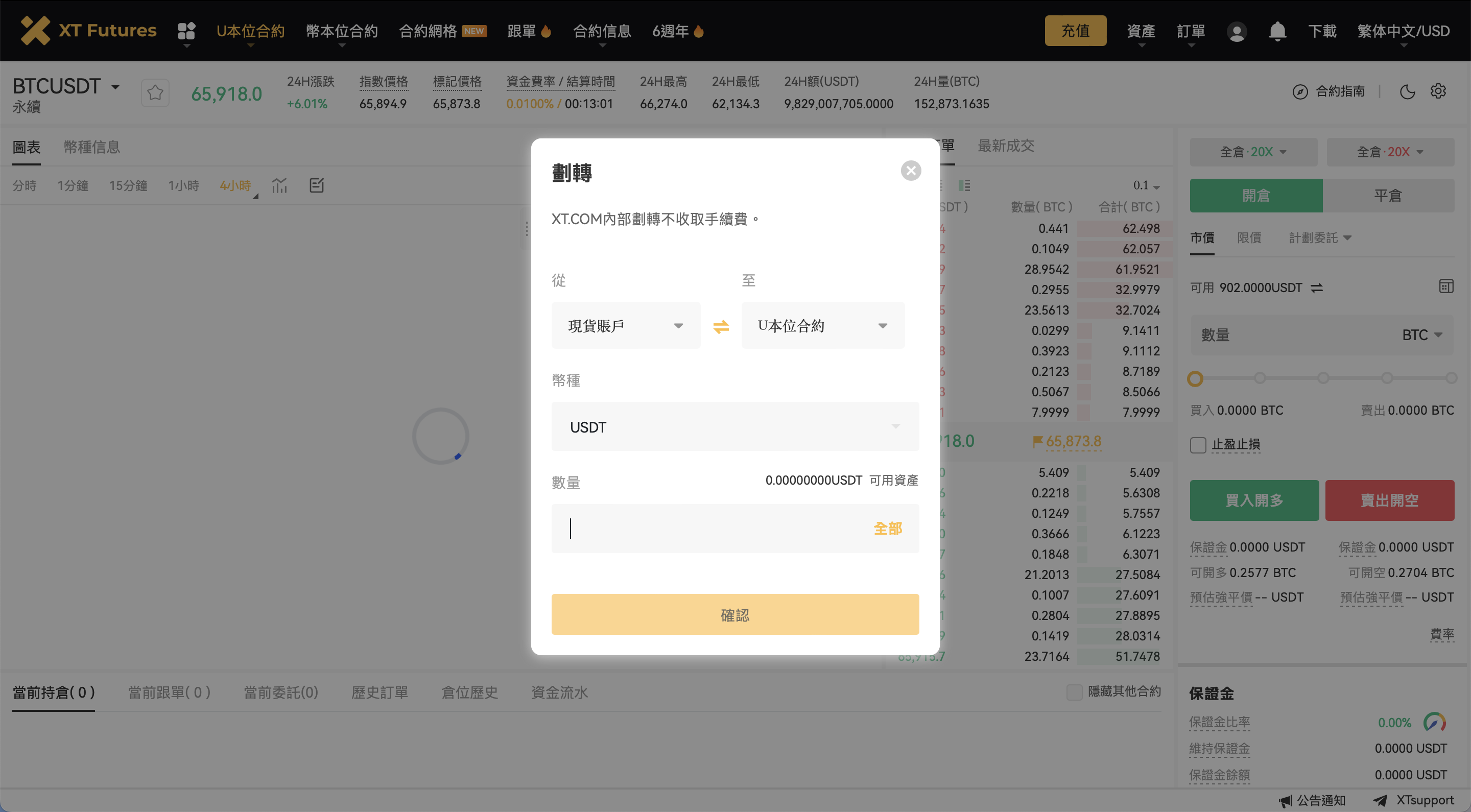Image resolution: width=1471 pixels, height=812 pixels.
Task: Open the 幣本位合約 menu
Action: point(341,31)
